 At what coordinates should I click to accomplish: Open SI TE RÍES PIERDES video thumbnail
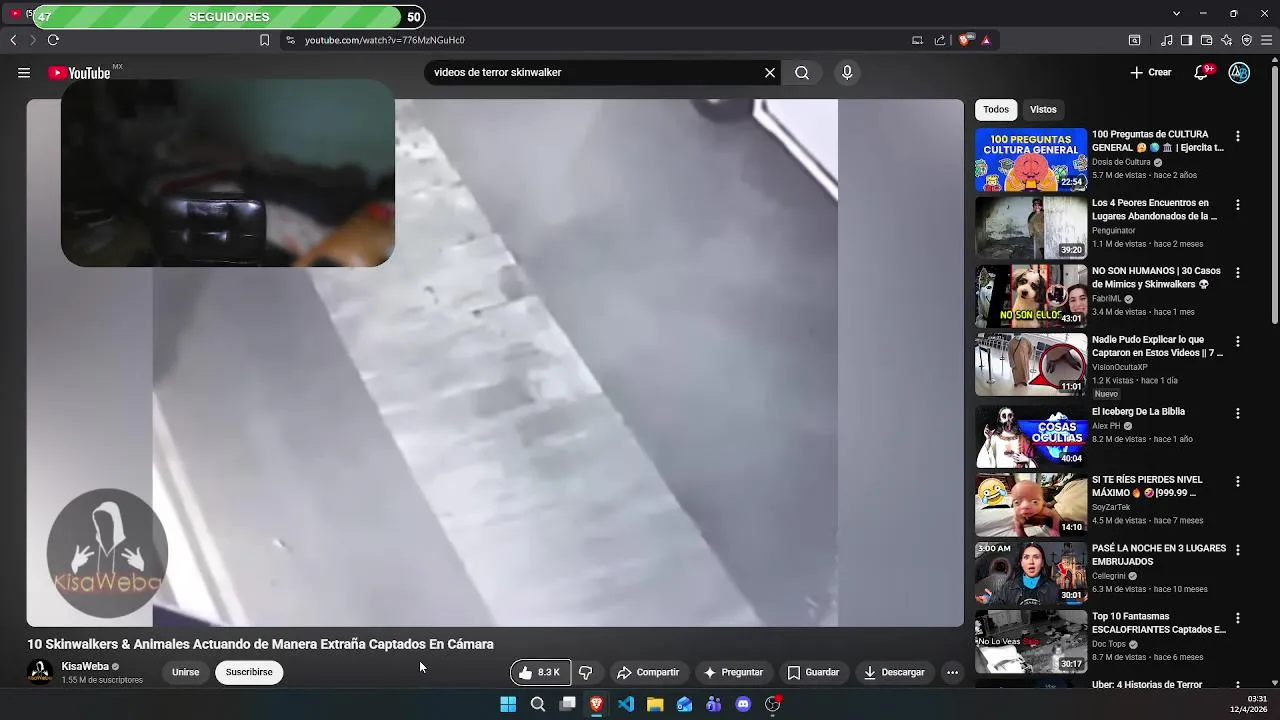tap(1031, 505)
